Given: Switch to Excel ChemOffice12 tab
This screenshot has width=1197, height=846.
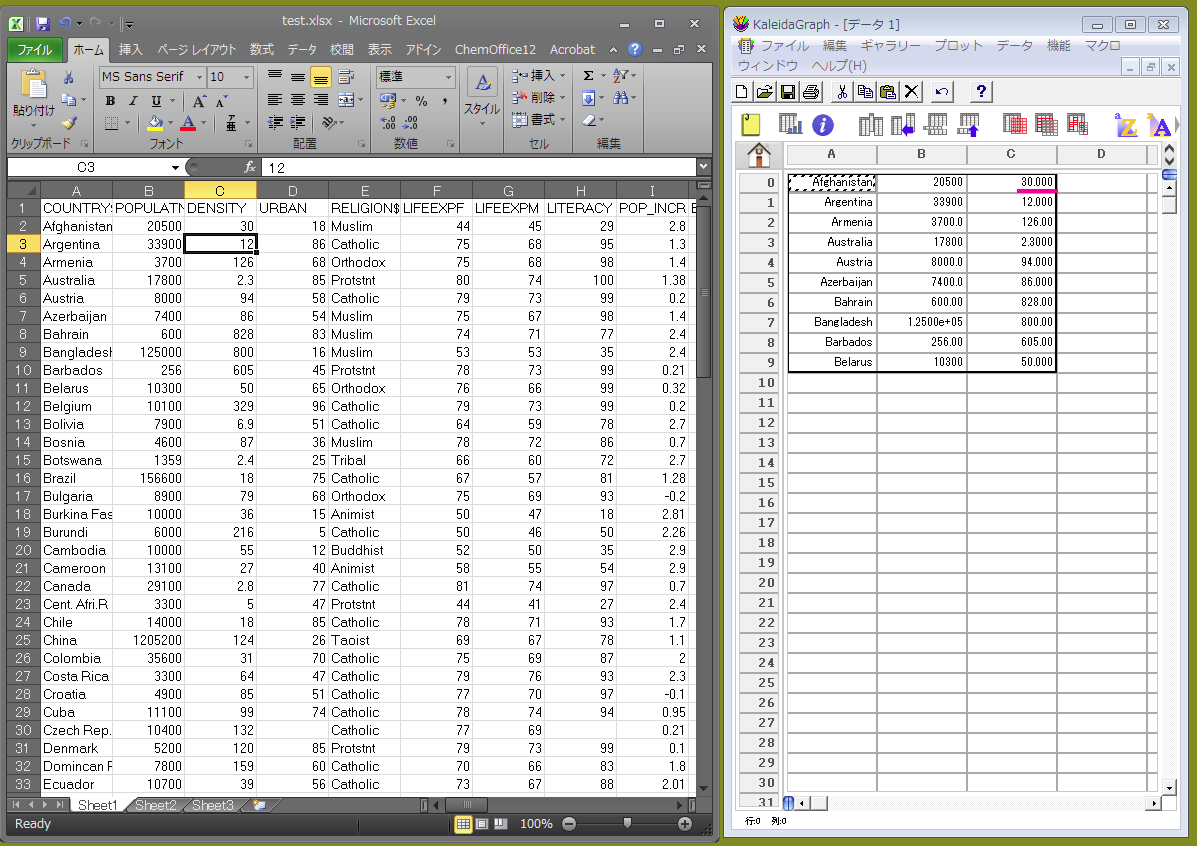Looking at the screenshot, I should click(x=495, y=50).
